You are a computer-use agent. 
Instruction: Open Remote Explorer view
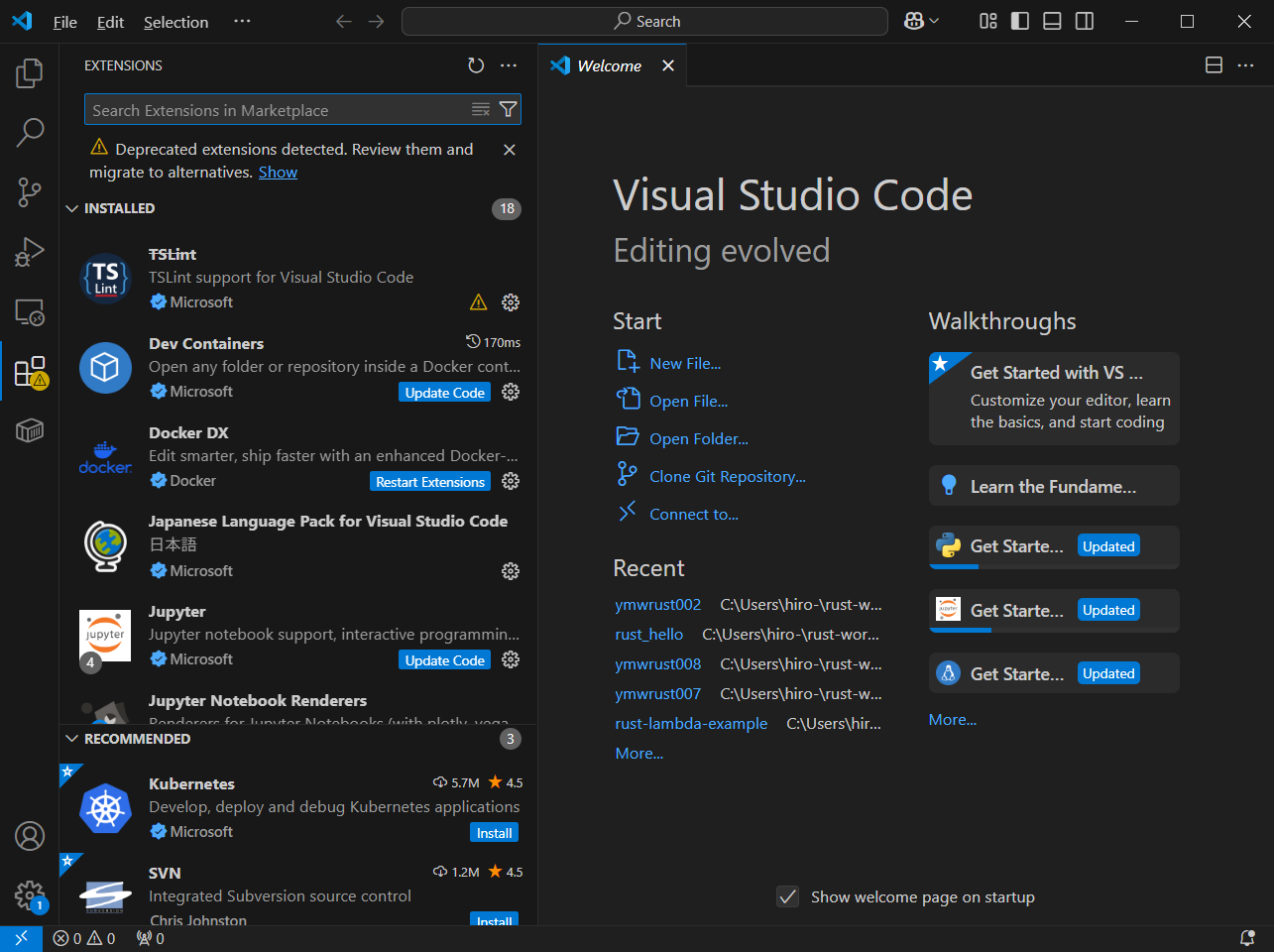[x=30, y=312]
